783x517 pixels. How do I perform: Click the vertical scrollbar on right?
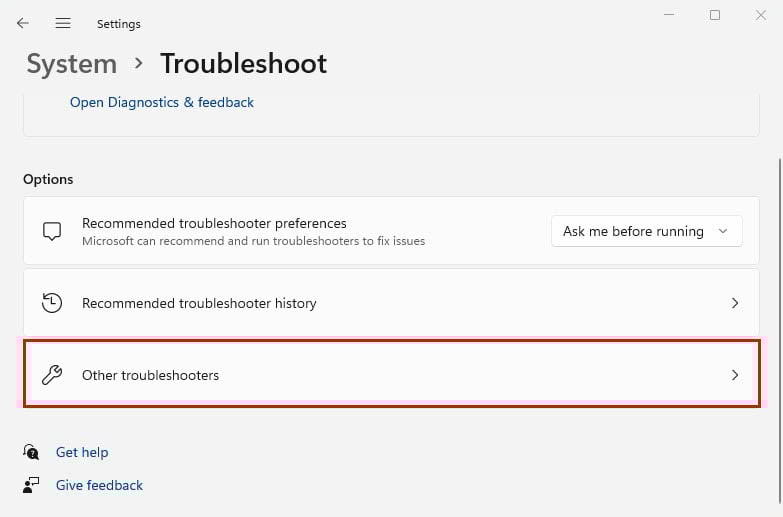tap(780, 330)
